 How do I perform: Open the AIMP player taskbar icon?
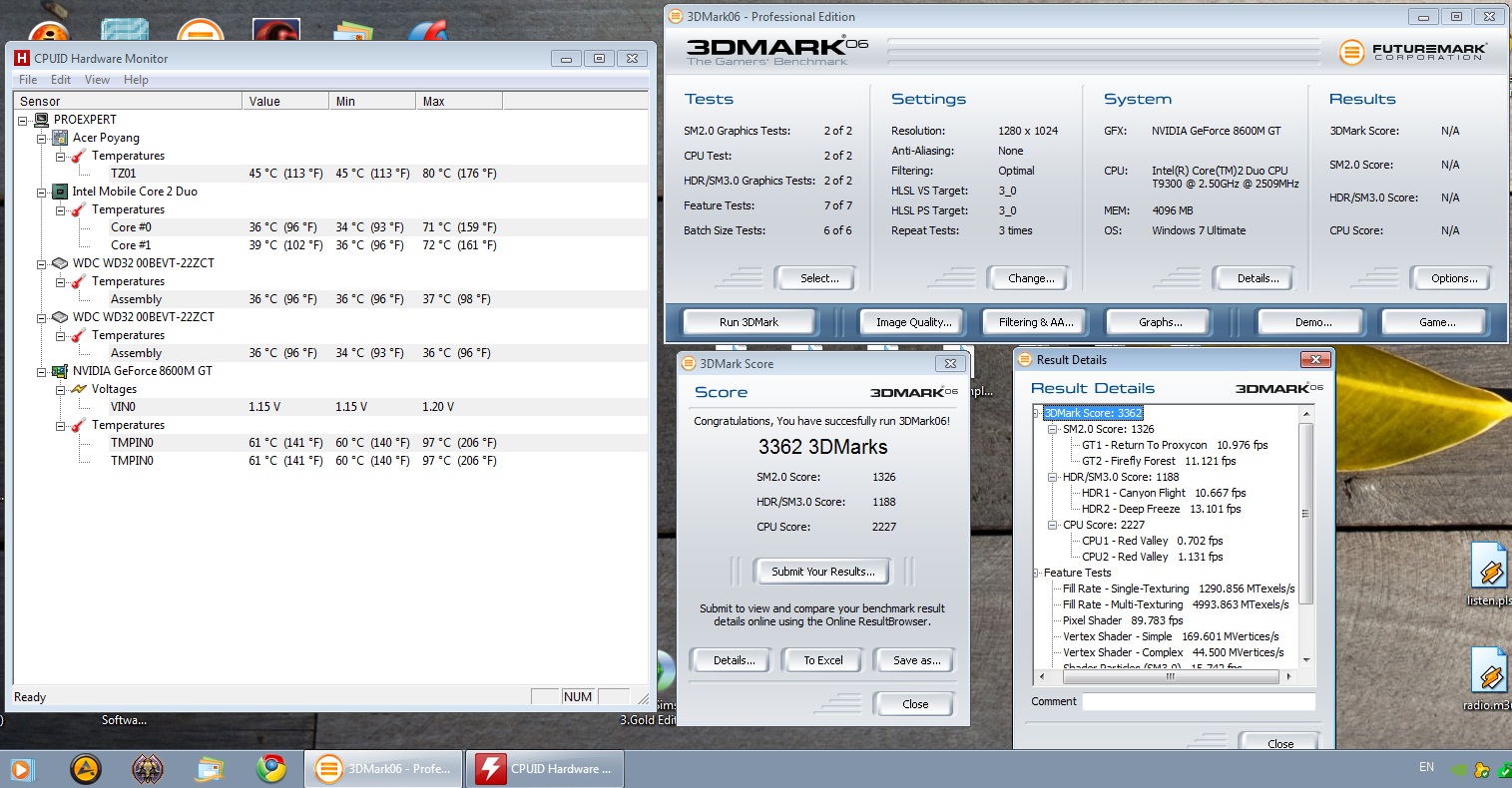coord(87,769)
